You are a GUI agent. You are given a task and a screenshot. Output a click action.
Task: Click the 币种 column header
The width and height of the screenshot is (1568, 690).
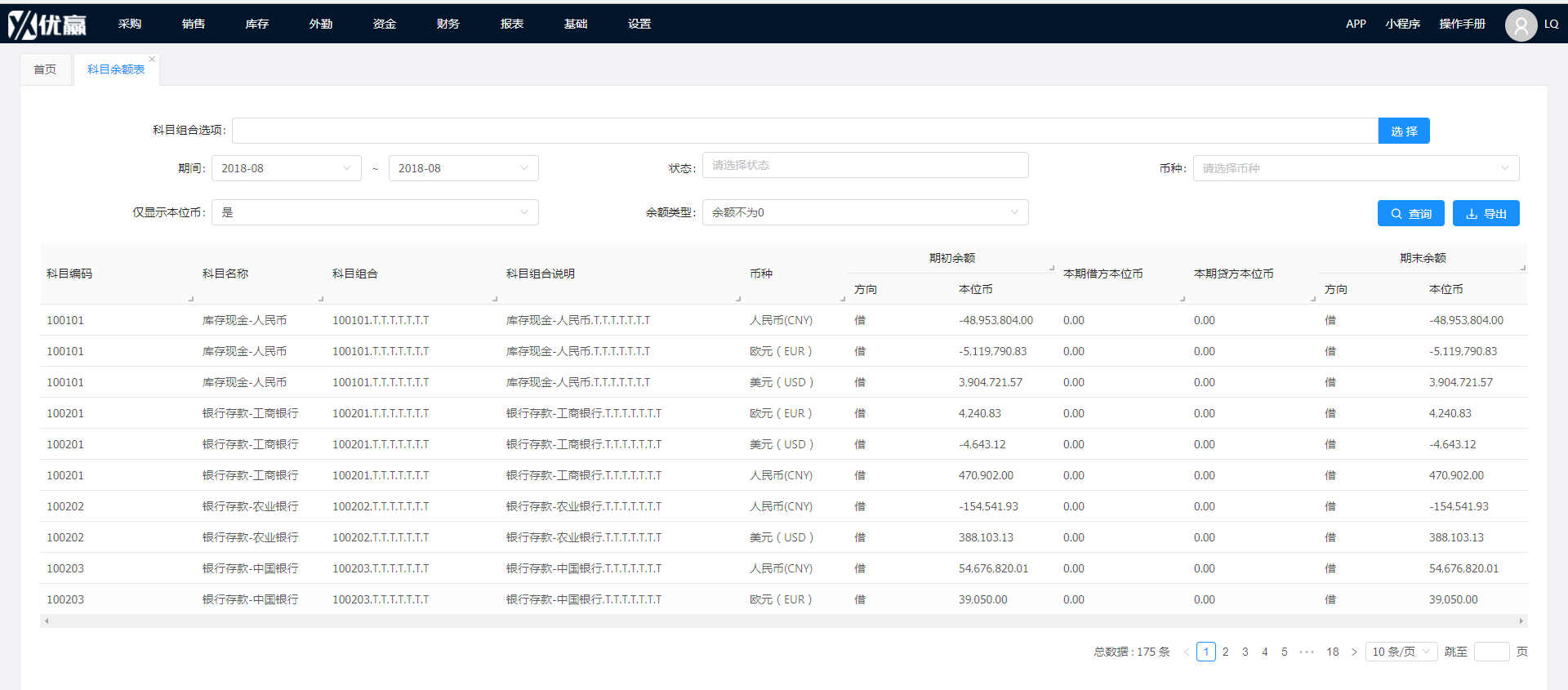[x=761, y=274]
